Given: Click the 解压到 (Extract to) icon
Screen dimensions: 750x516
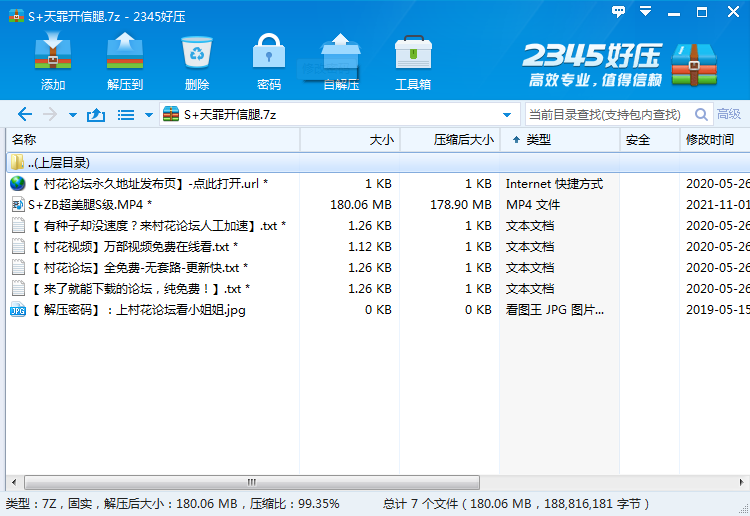Looking at the screenshot, I should [125, 61].
